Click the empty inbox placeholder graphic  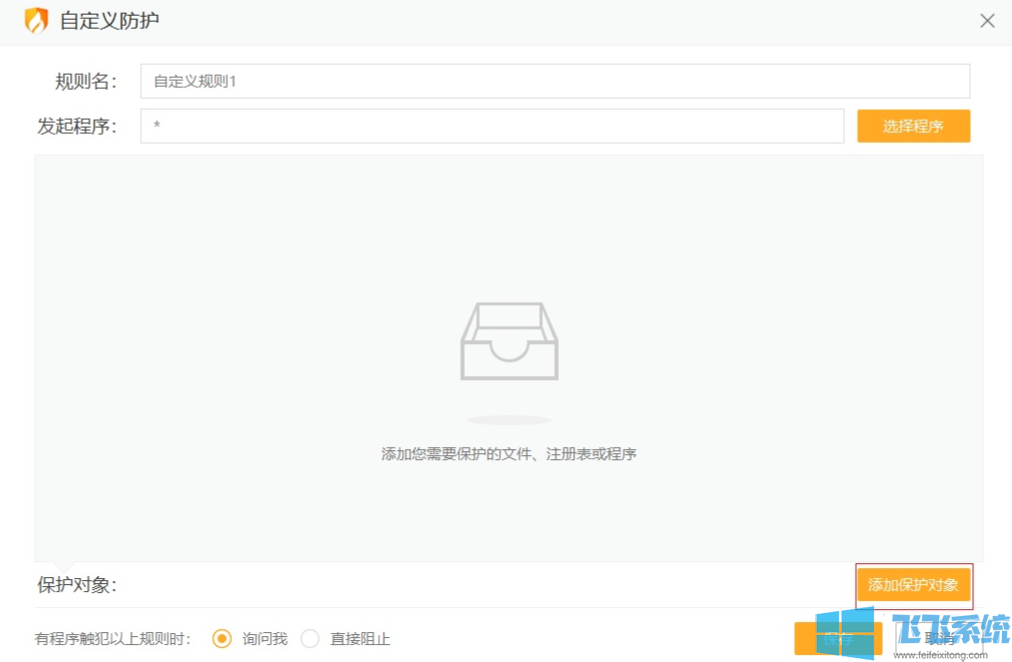click(x=510, y=342)
